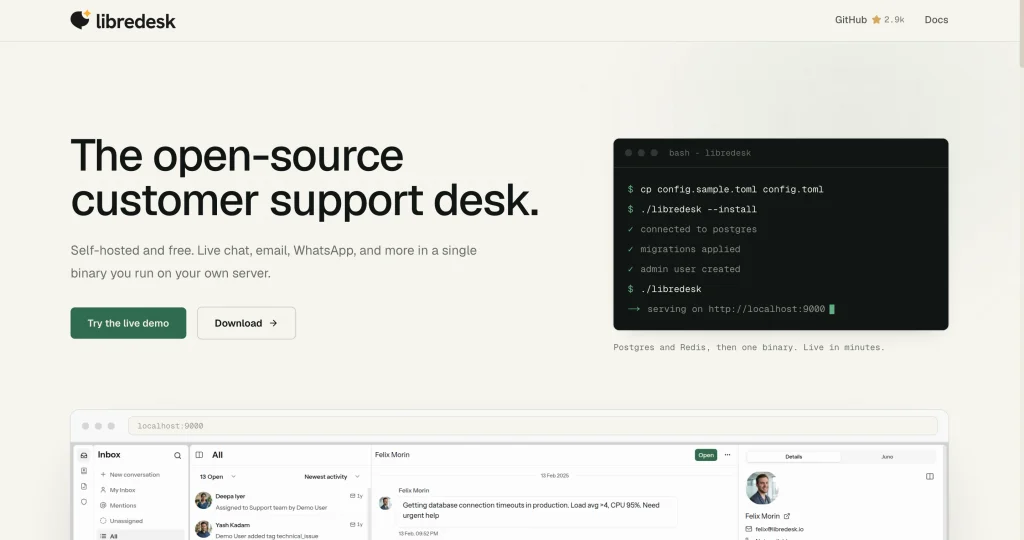This screenshot has width=1024, height=540.
Task: Expand the Newest activity sort dropdown
Action: click(x=332, y=477)
